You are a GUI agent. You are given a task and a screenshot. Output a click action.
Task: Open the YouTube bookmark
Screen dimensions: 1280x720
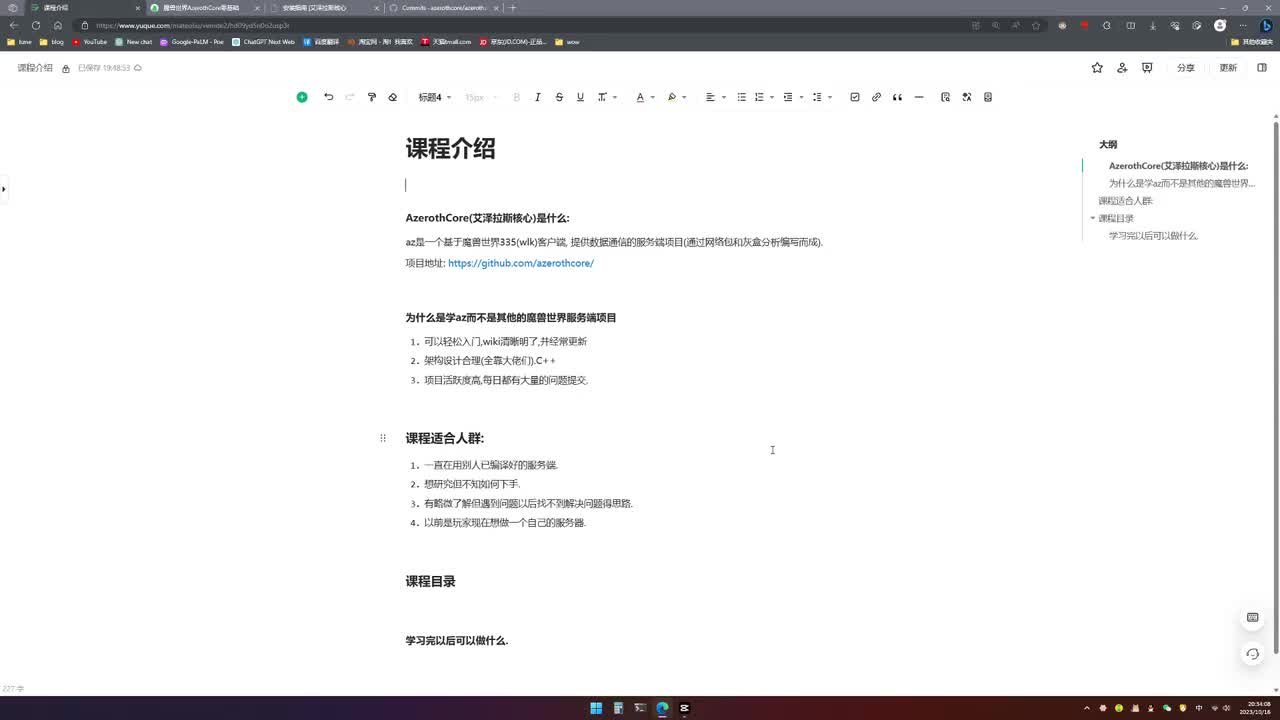[x=89, y=42]
